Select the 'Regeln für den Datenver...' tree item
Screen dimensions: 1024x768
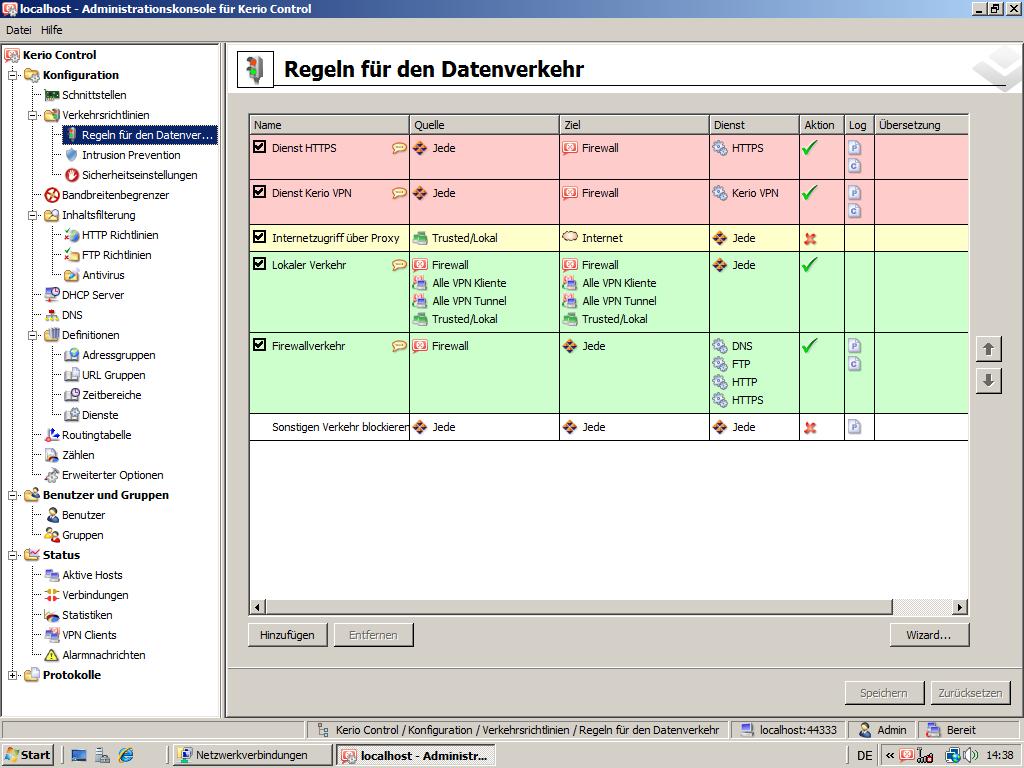(x=140, y=135)
